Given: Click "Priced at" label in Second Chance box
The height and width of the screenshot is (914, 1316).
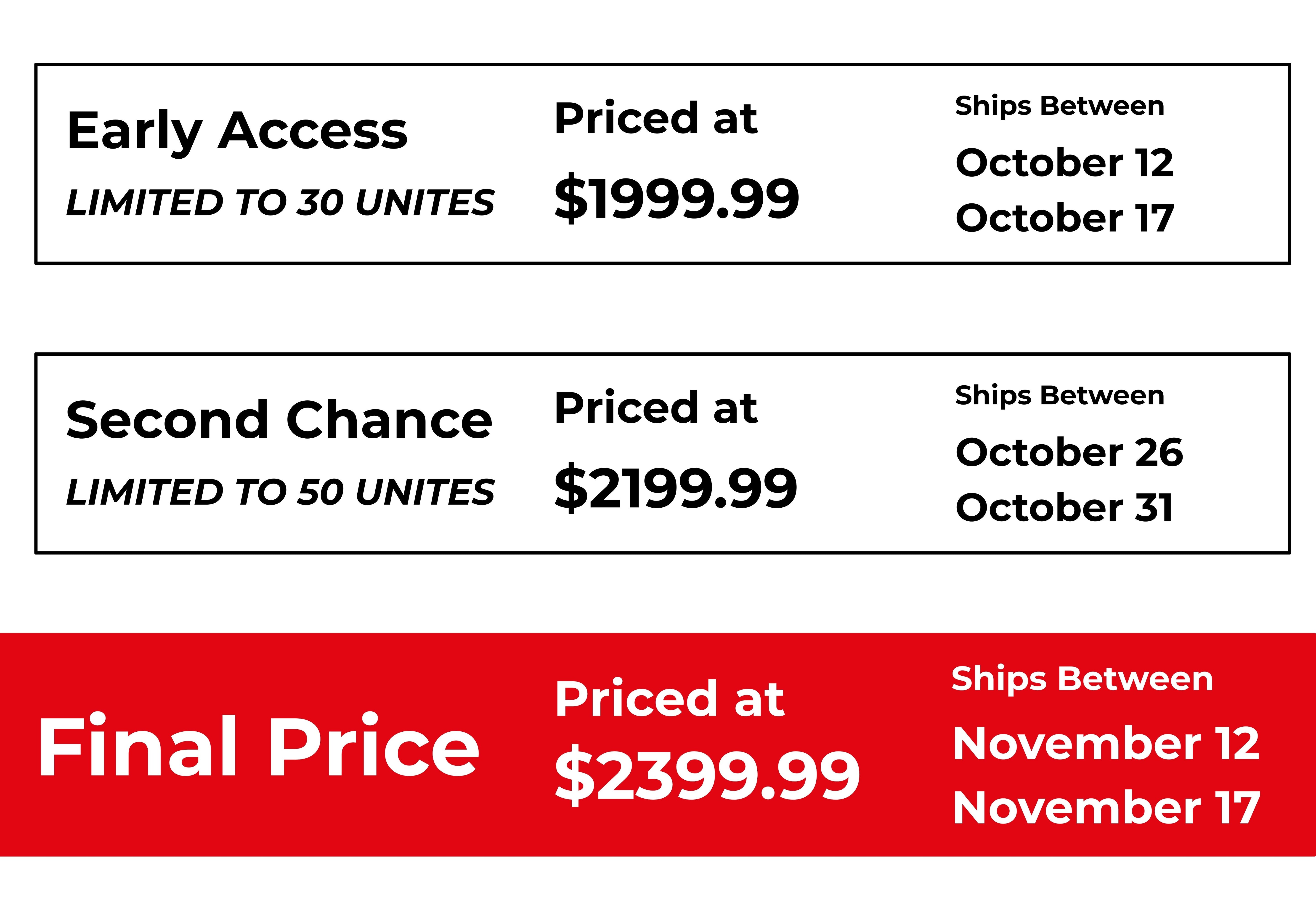Looking at the screenshot, I should coord(655,408).
